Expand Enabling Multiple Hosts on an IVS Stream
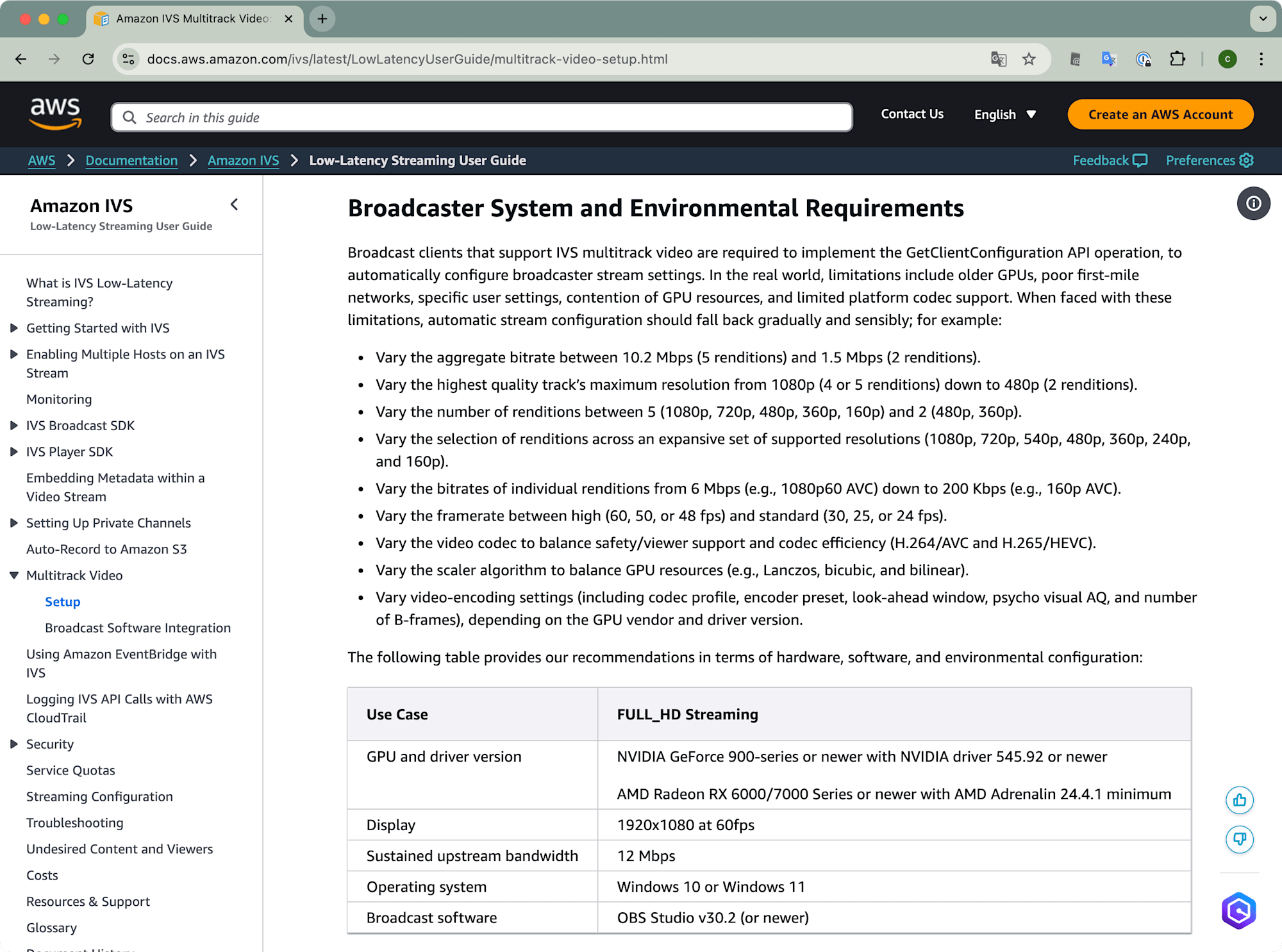 (14, 355)
